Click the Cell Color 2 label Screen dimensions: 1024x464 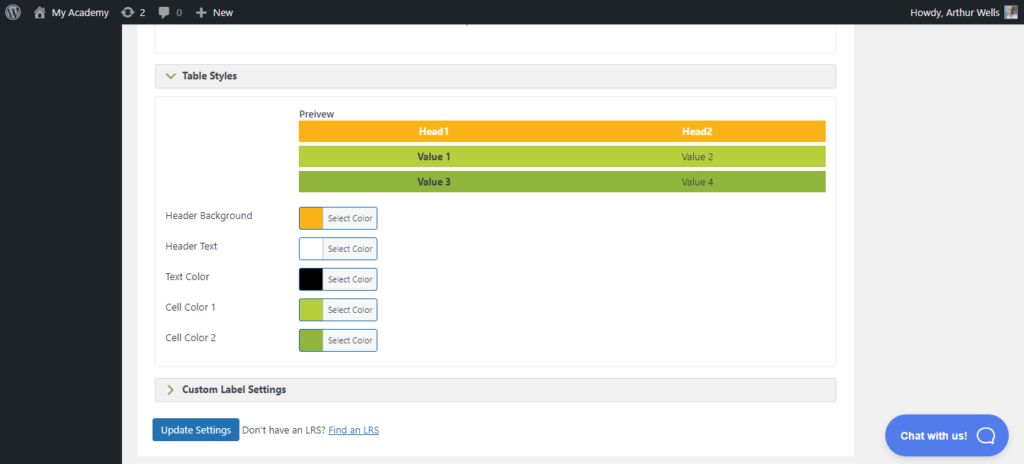tap(191, 338)
